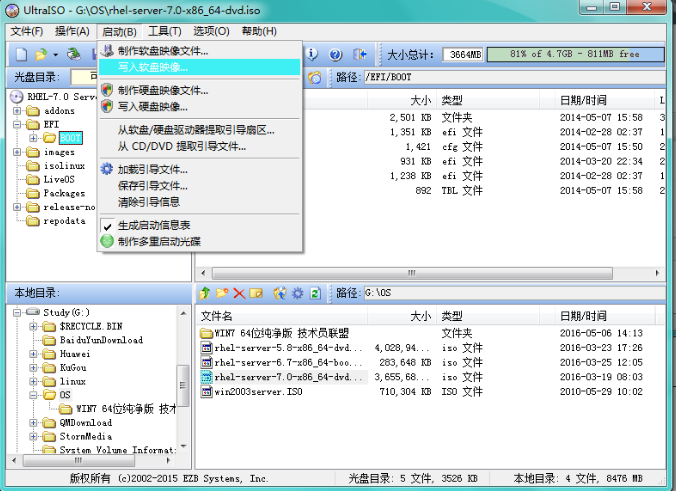Screen dimensions: 676x491
Task: Open the 操作(A) menu
Action: click(72, 31)
